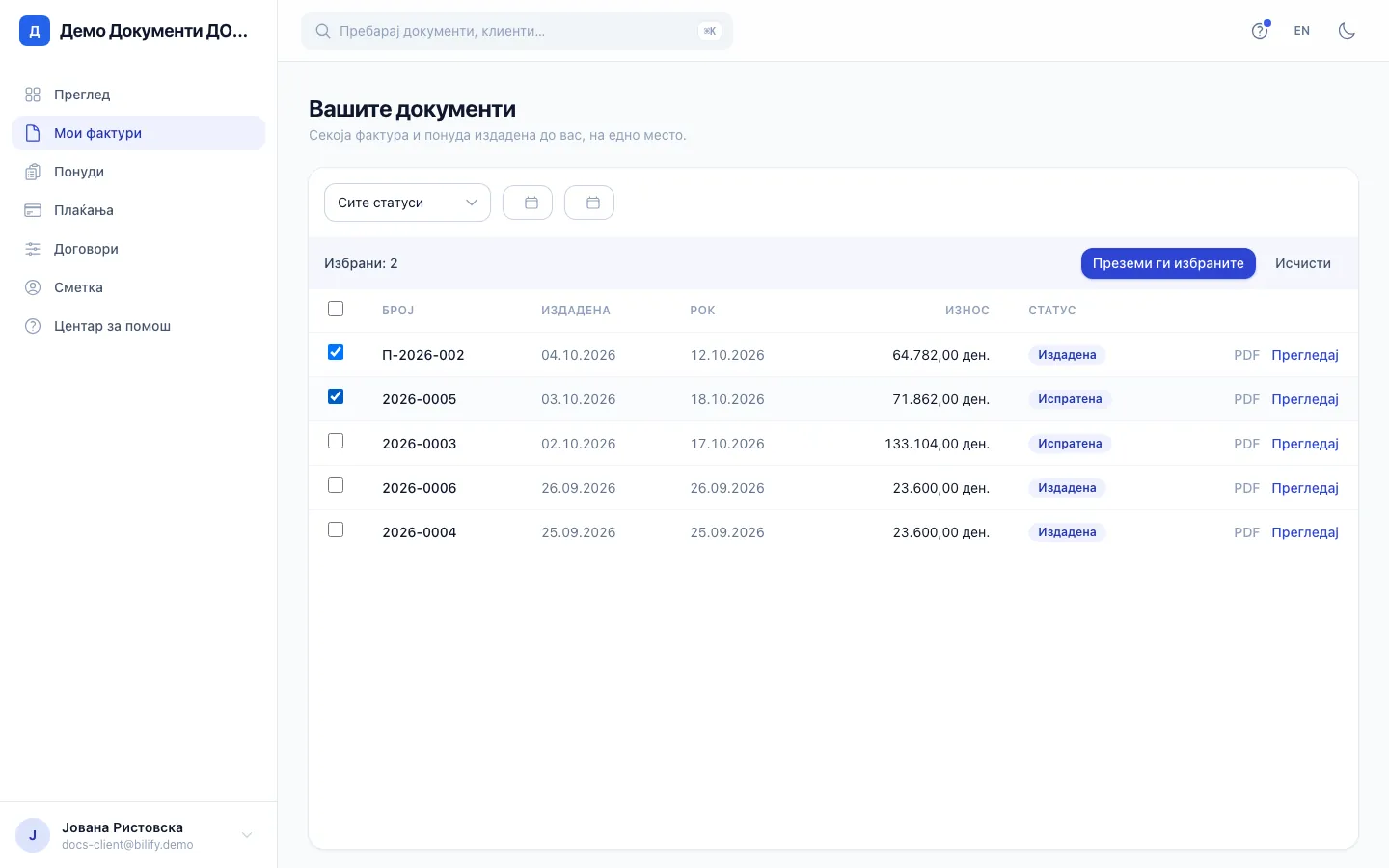This screenshot has width=1389, height=868.
Task: Switch language using the EN selector
Action: click(1302, 31)
